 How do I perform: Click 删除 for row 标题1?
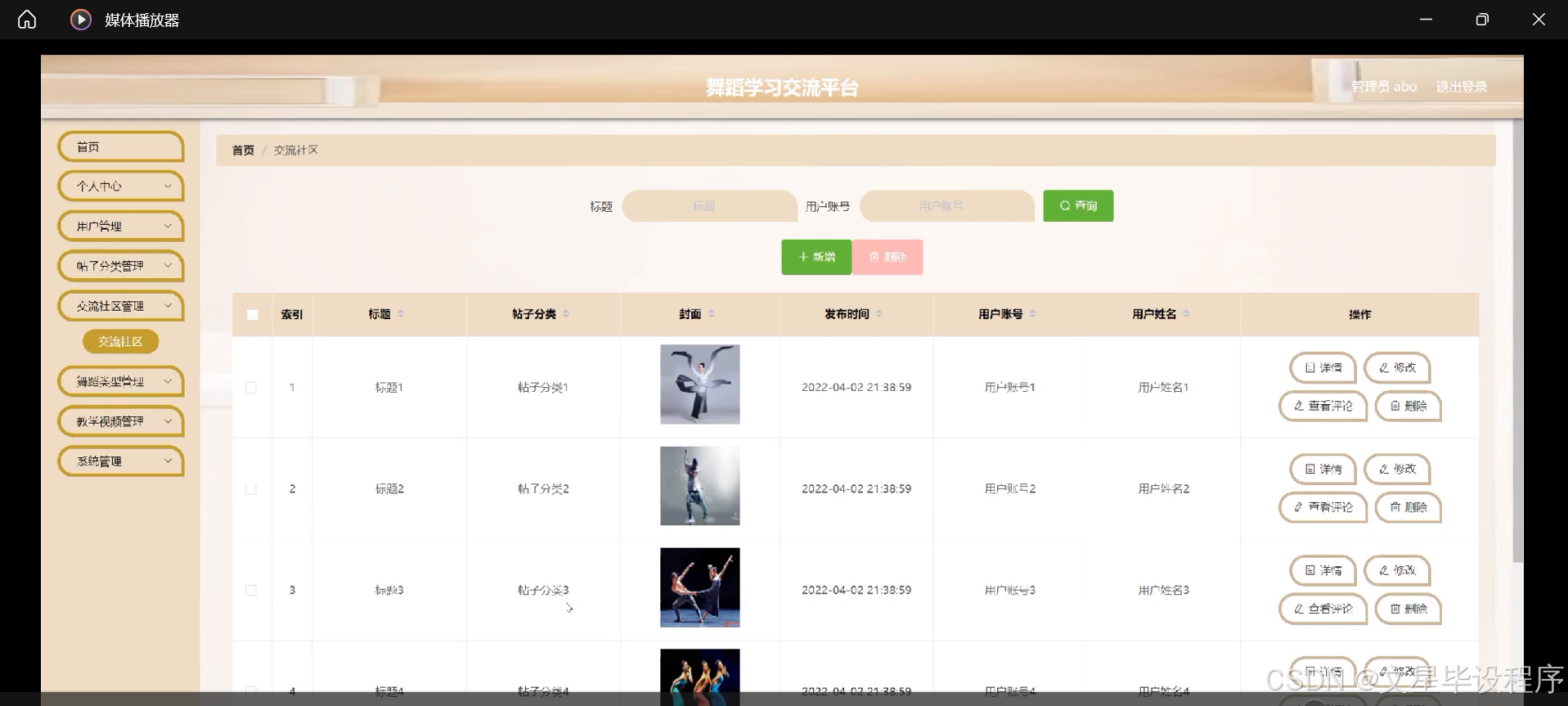[x=1408, y=406]
